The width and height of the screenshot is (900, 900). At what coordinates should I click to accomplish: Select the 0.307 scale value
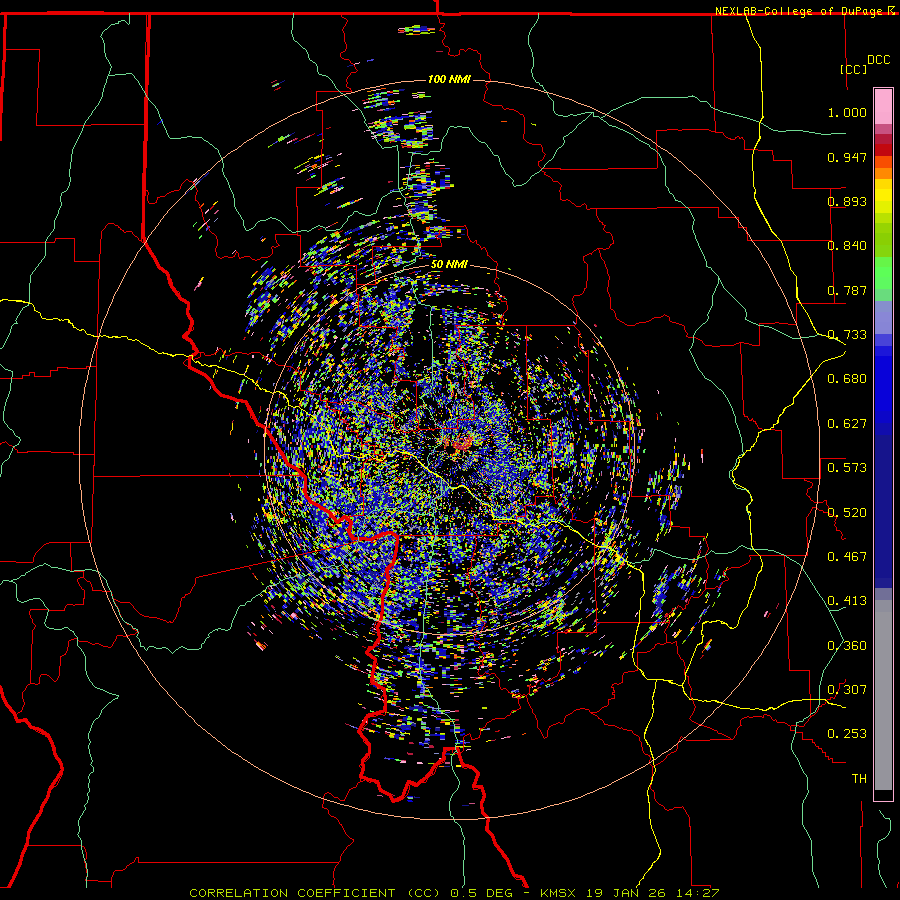[847, 689]
